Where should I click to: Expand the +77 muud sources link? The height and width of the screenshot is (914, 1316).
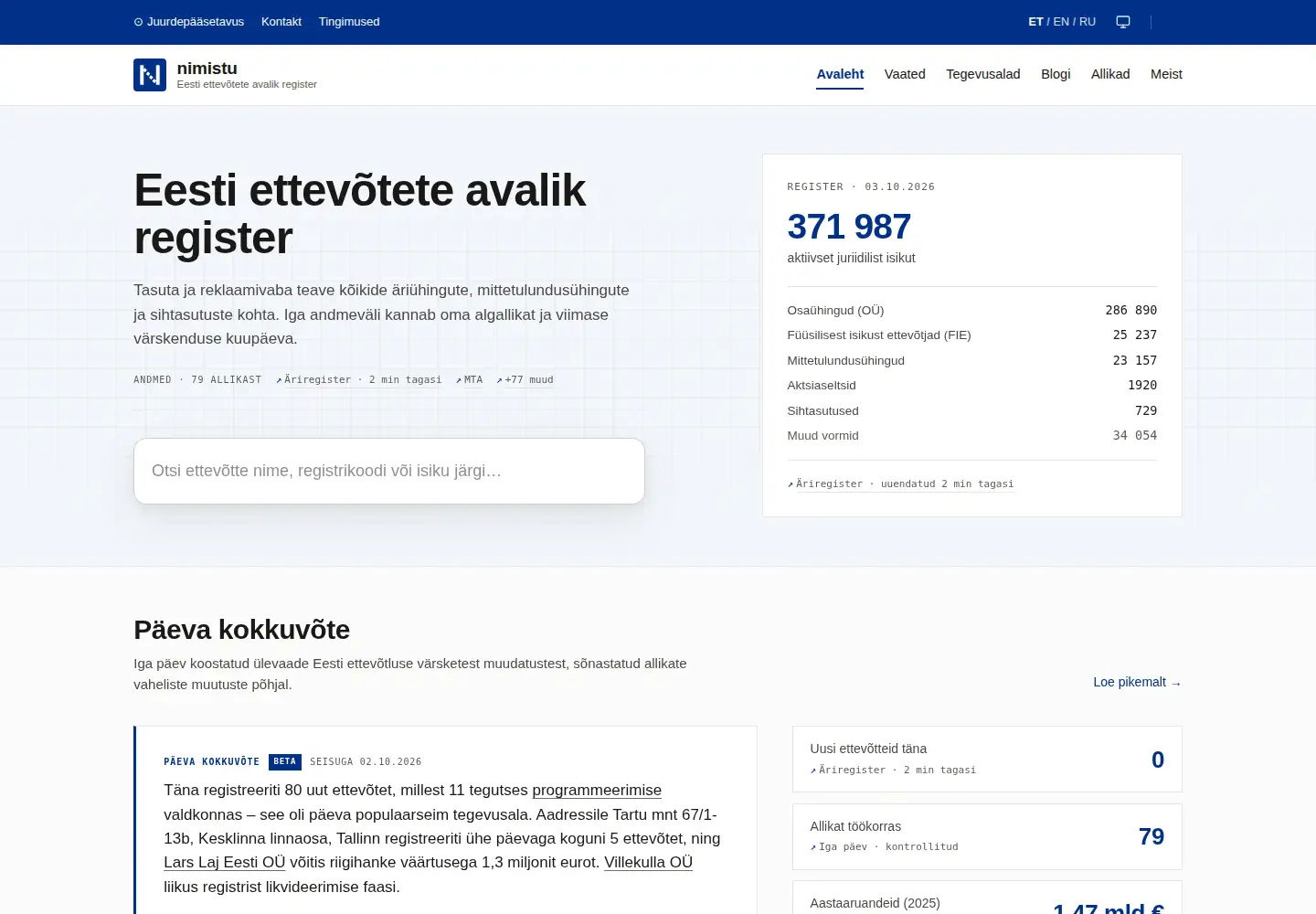tap(525, 380)
